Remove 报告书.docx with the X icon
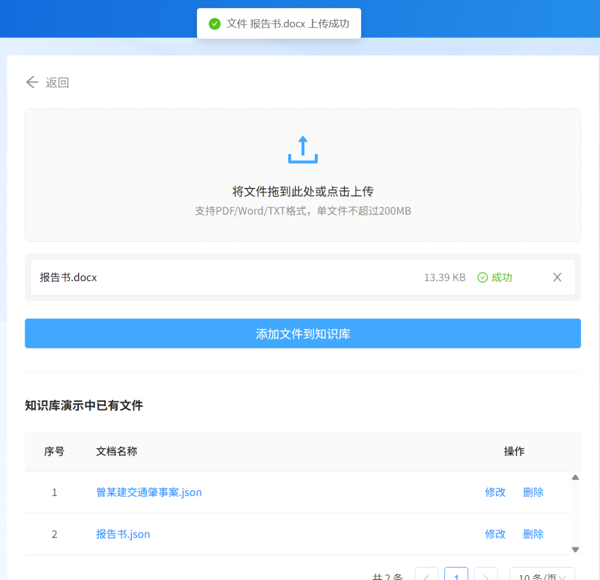Viewport: 600px width, 580px height. click(x=557, y=277)
